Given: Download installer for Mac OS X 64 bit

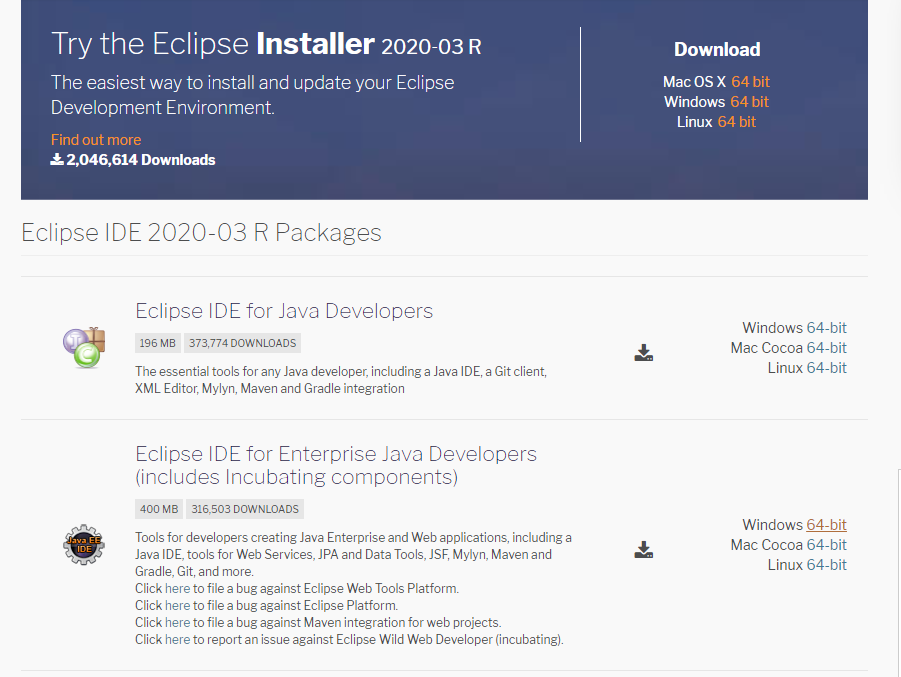Looking at the screenshot, I should [750, 82].
